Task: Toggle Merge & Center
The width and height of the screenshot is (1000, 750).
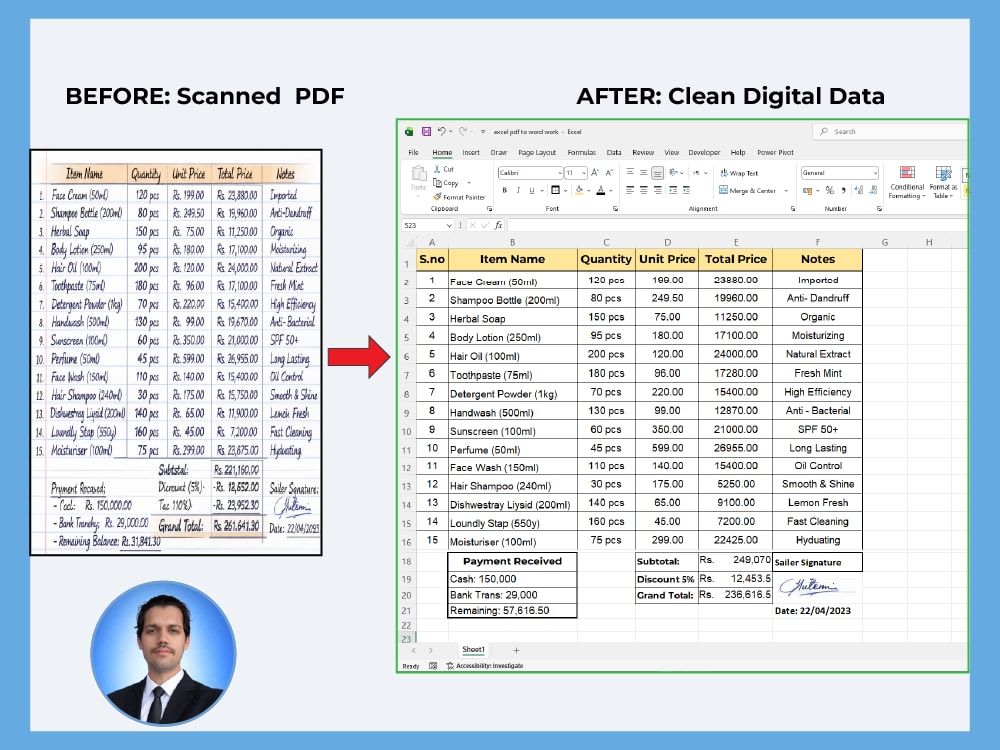Action: (x=747, y=190)
